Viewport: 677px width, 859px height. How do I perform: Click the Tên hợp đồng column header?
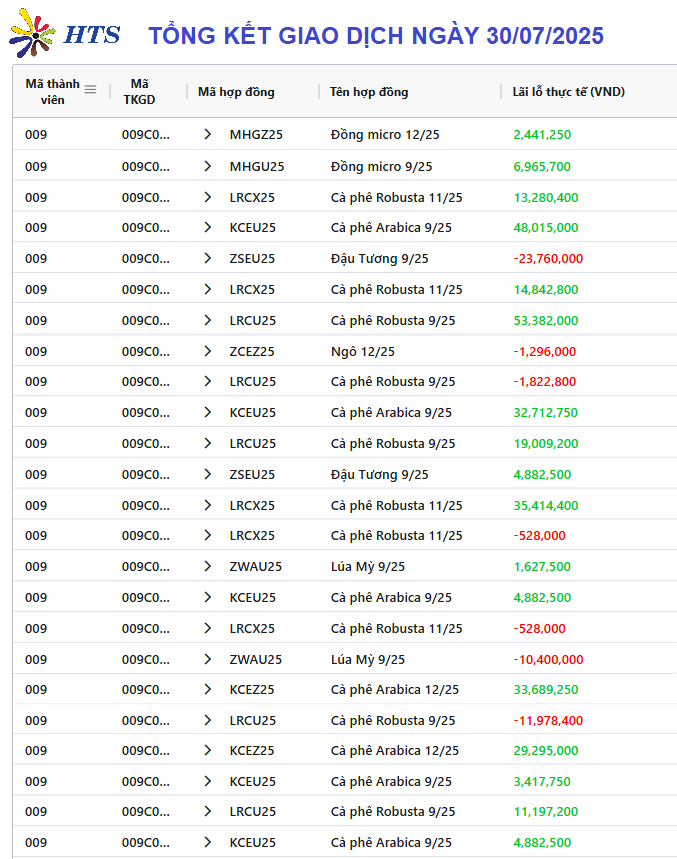(369, 92)
